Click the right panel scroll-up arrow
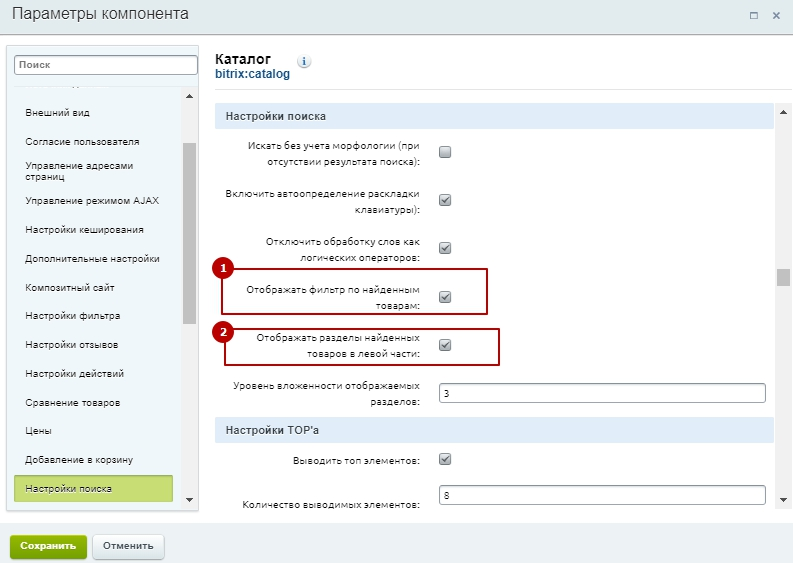Image resolution: width=793 pixels, height=563 pixels. (783, 112)
